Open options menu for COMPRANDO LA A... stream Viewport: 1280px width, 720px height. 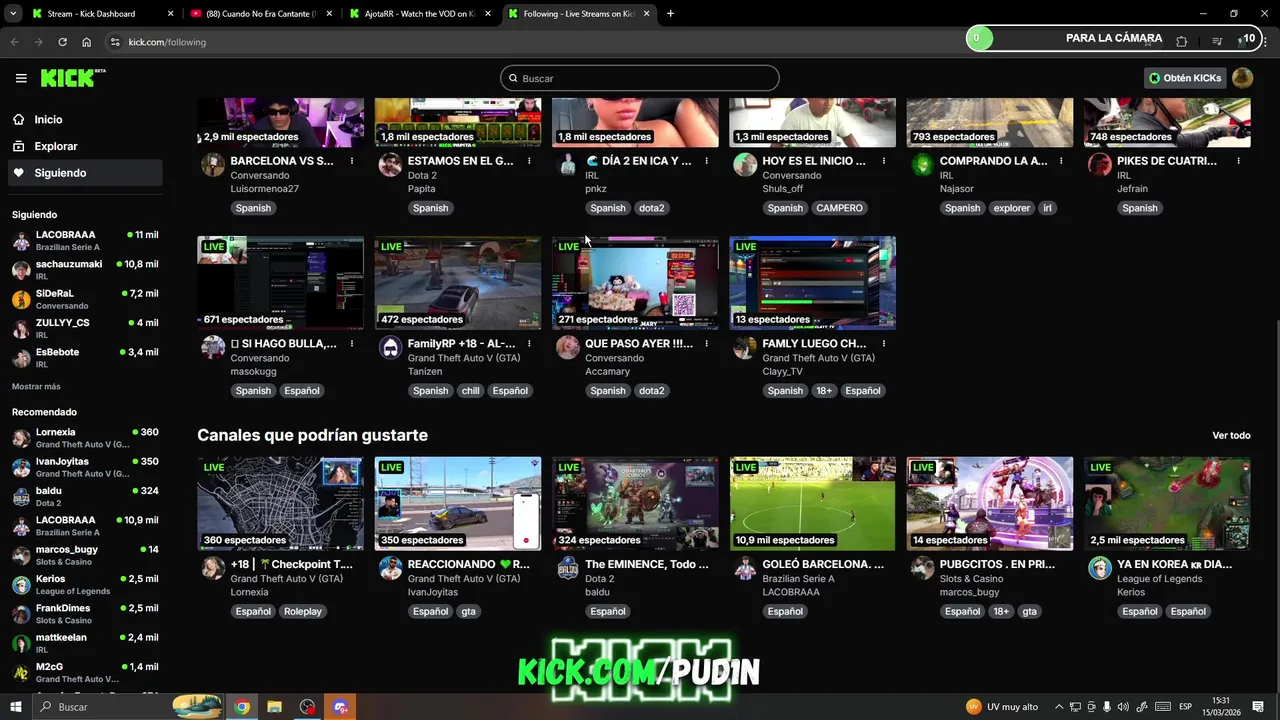click(1061, 161)
